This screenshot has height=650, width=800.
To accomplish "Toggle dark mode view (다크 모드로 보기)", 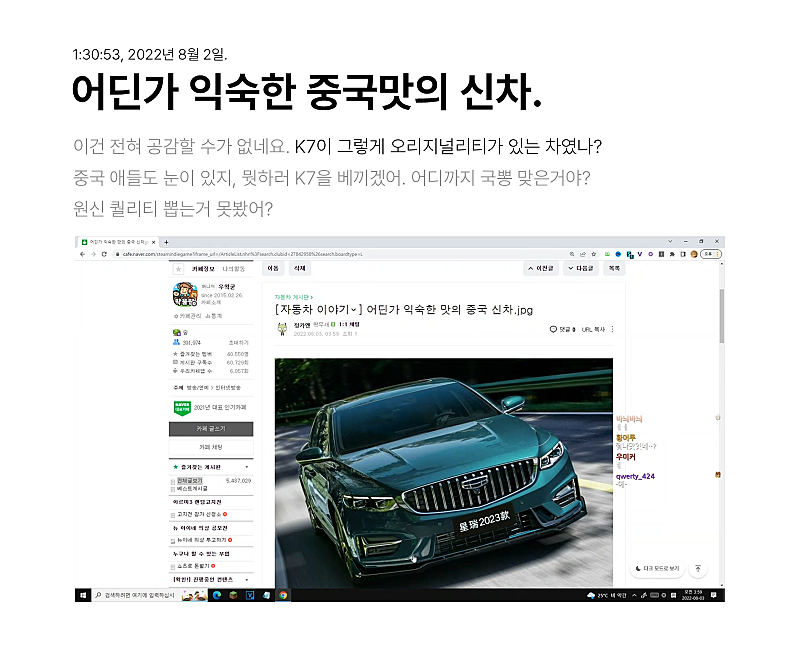I will tap(657, 569).
